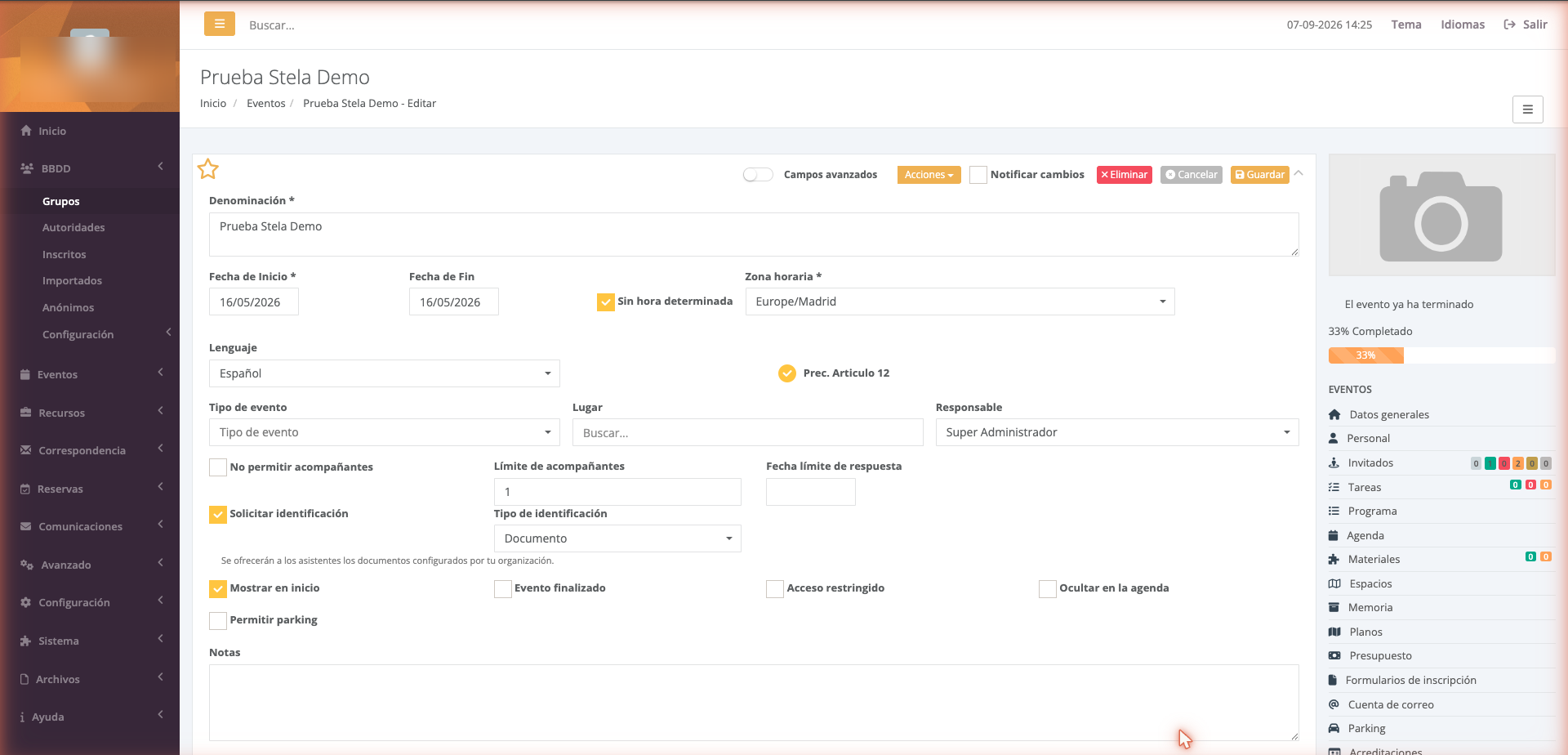The image size is (1568, 755).
Task: Expand the Correspondencia sidebar menu
Action: pyautogui.click(x=90, y=450)
